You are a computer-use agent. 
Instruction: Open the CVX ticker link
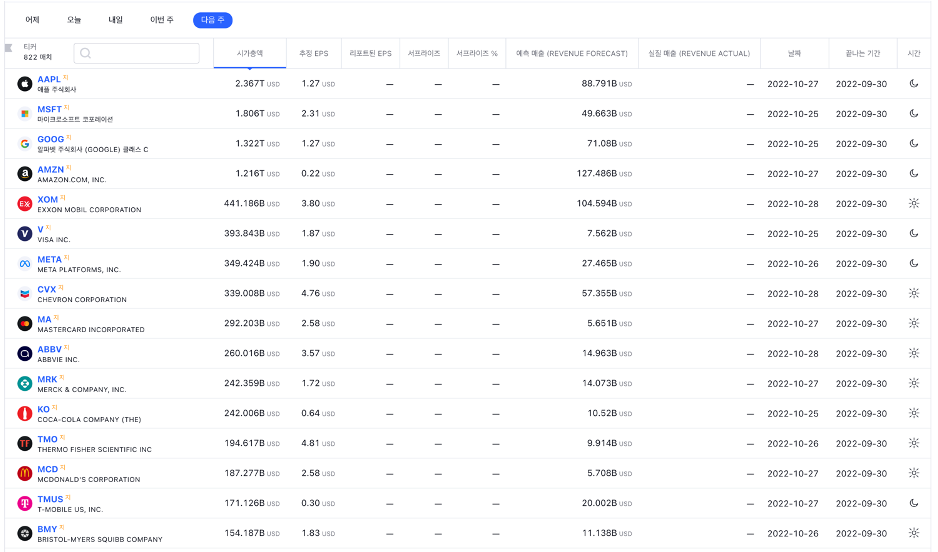[47, 289]
